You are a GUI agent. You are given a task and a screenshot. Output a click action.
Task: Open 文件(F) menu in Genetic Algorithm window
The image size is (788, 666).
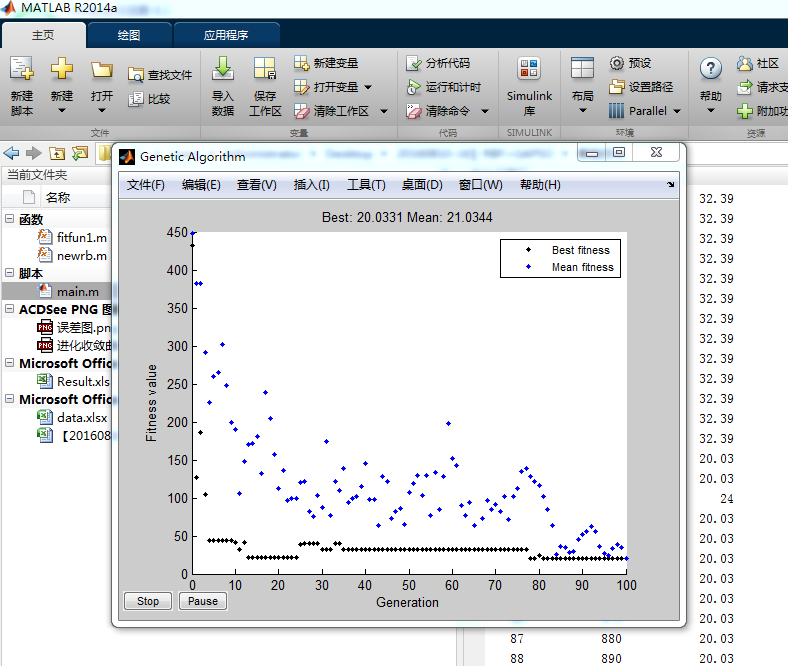click(146, 185)
